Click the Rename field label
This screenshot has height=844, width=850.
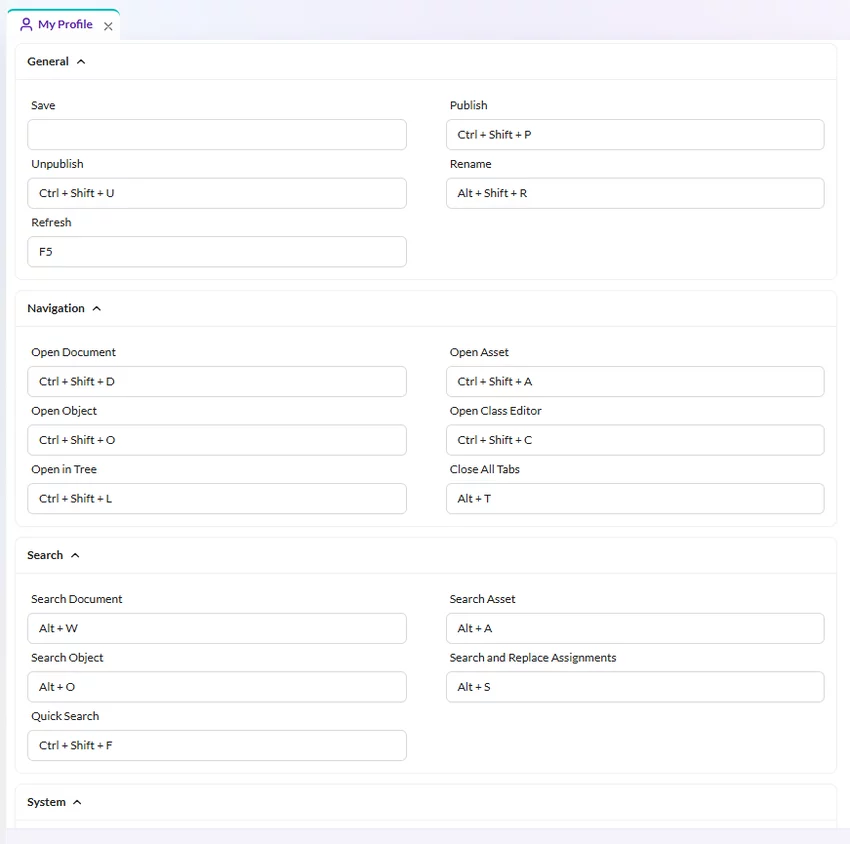[x=470, y=164]
